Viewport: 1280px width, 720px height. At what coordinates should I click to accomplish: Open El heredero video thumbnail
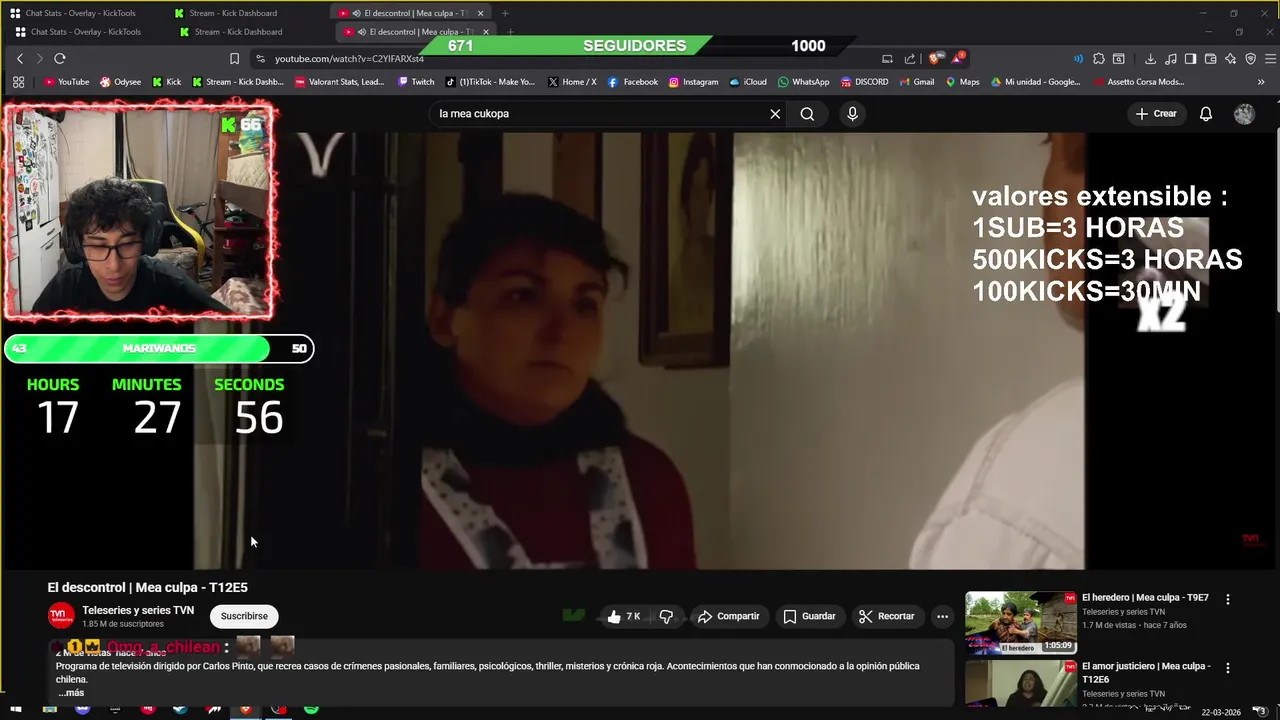coord(1020,623)
